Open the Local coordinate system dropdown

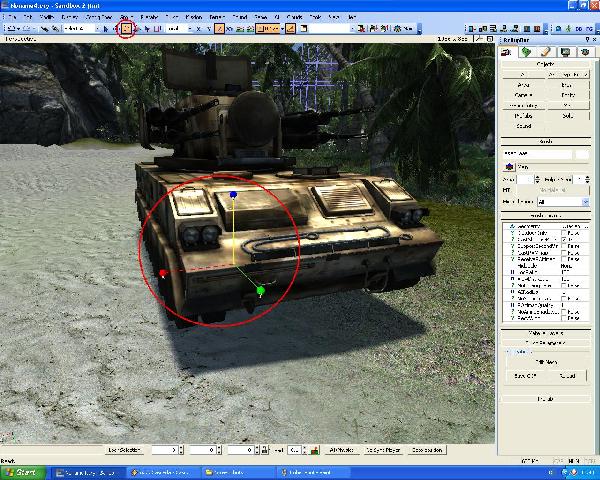point(180,29)
